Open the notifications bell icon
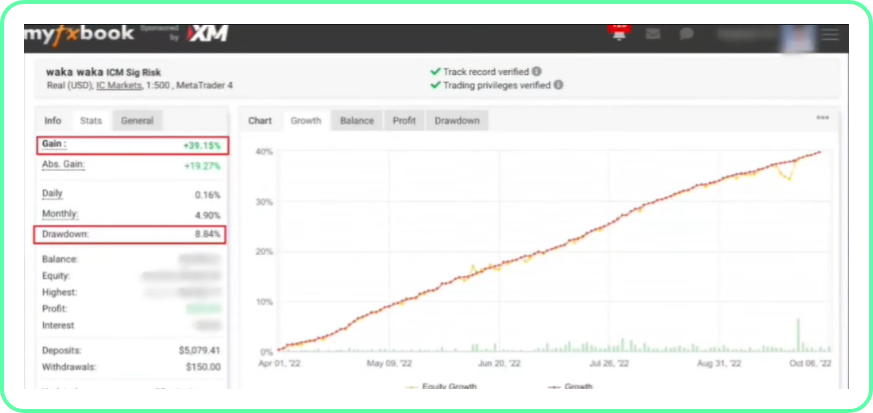The height and width of the screenshot is (413, 873). (620, 33)
